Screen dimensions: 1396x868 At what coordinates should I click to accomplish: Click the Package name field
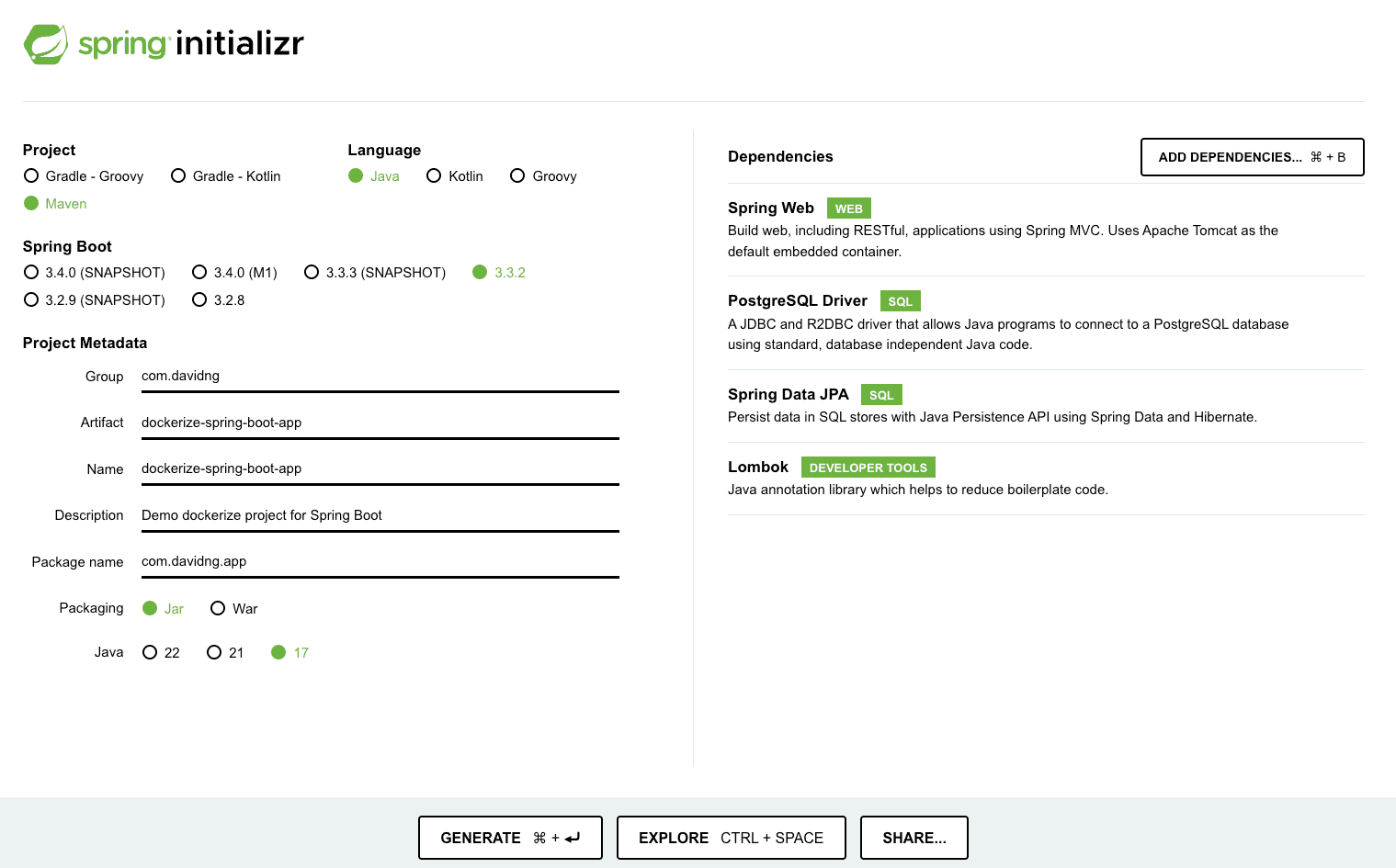click(x=380, y=561)
